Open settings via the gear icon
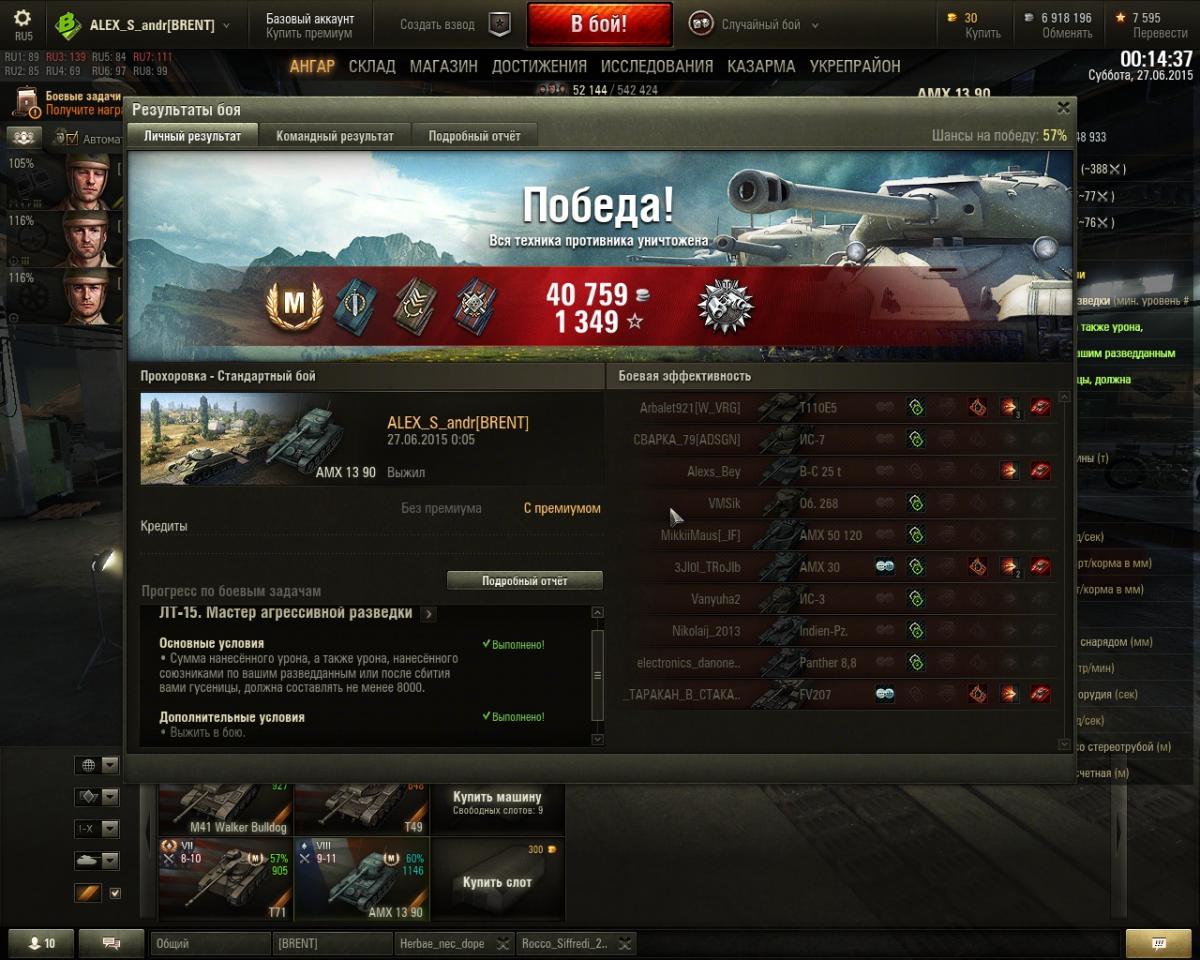This screenshot has width=1200, height=960. (22, 18)
